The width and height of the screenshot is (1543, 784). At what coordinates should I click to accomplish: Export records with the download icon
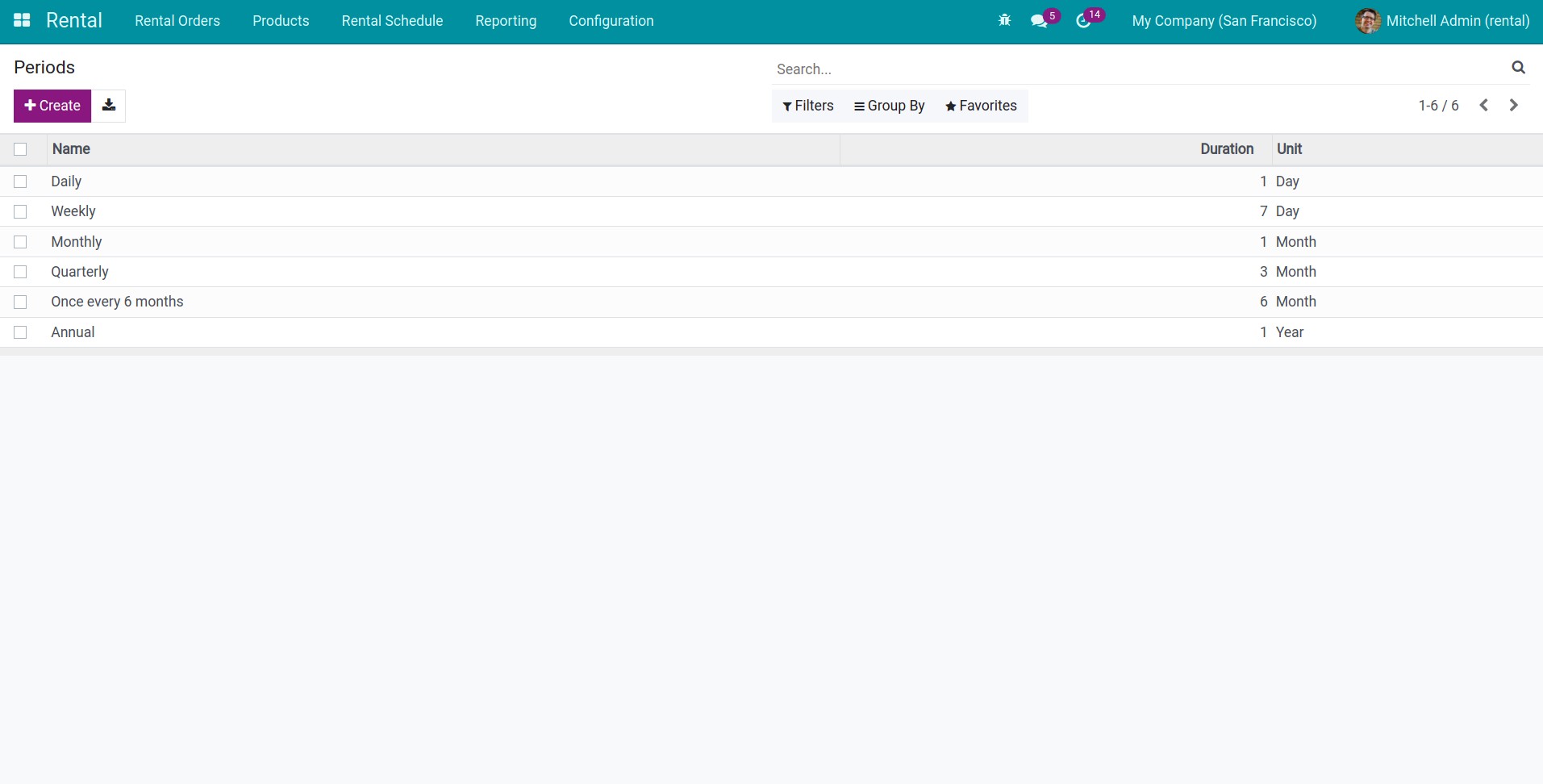click(x=109, y=106)
